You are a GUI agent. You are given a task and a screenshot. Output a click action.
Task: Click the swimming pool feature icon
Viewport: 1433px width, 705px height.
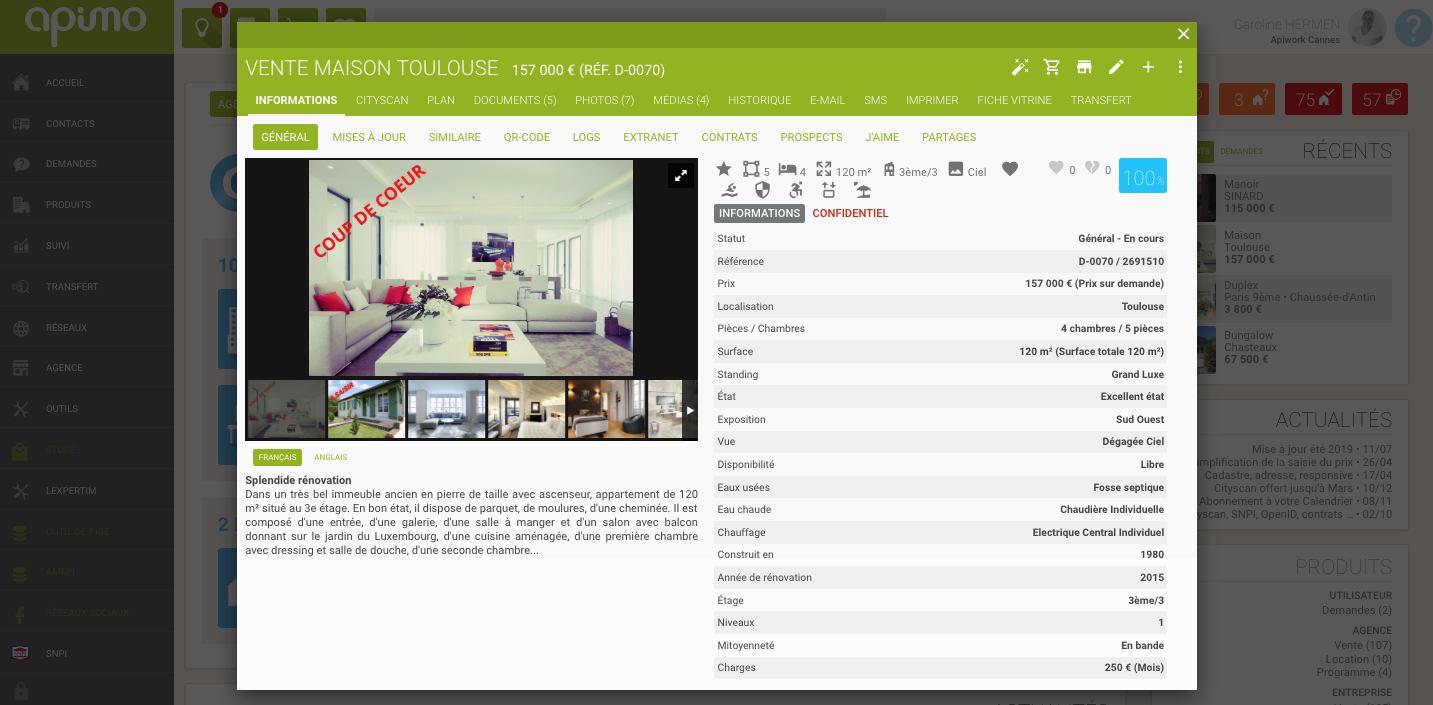point(731,190)
